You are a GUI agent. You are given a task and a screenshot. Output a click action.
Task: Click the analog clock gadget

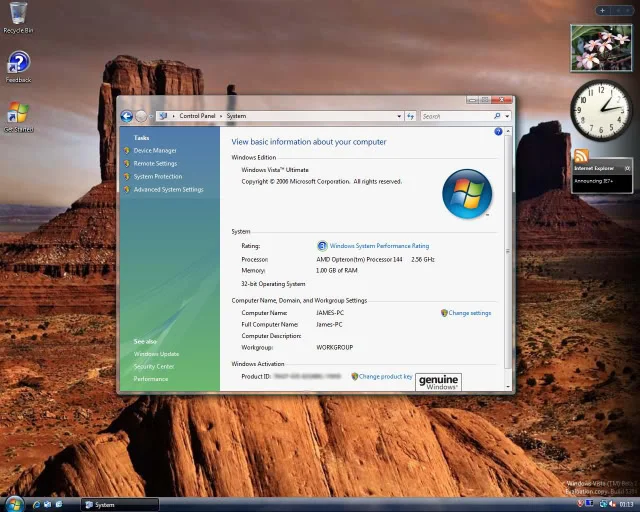click(x=601, y=110)
